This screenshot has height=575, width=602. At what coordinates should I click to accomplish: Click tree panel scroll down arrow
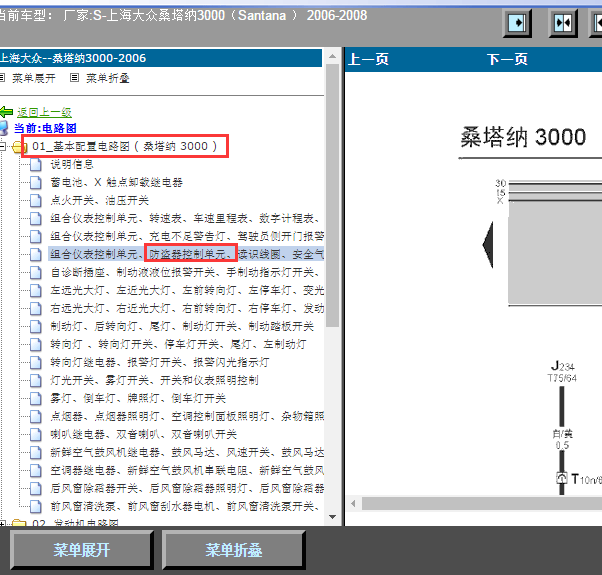click(332, 517)
